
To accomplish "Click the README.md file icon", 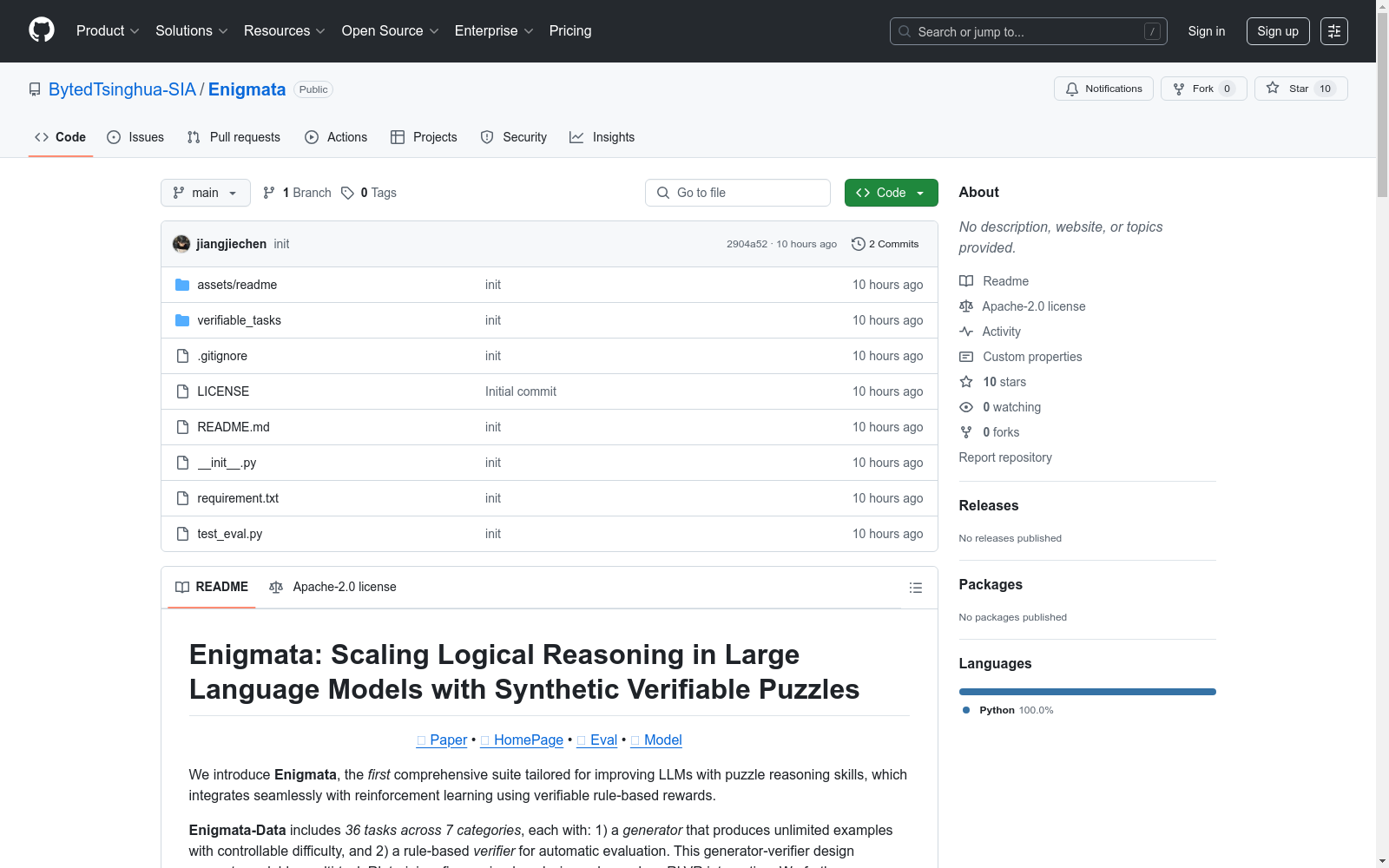I will (182, 427).
